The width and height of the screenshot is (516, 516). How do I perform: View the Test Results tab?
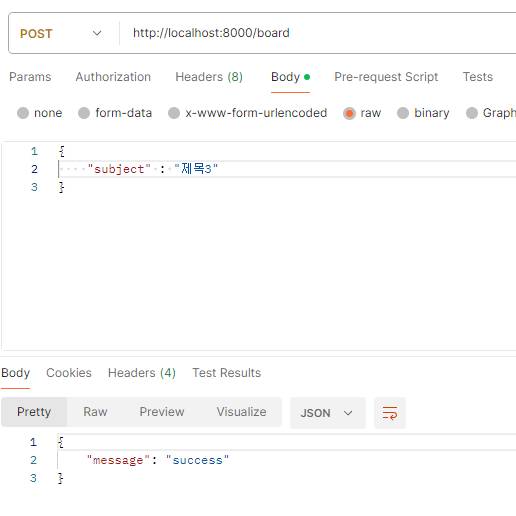pos(226,373)
